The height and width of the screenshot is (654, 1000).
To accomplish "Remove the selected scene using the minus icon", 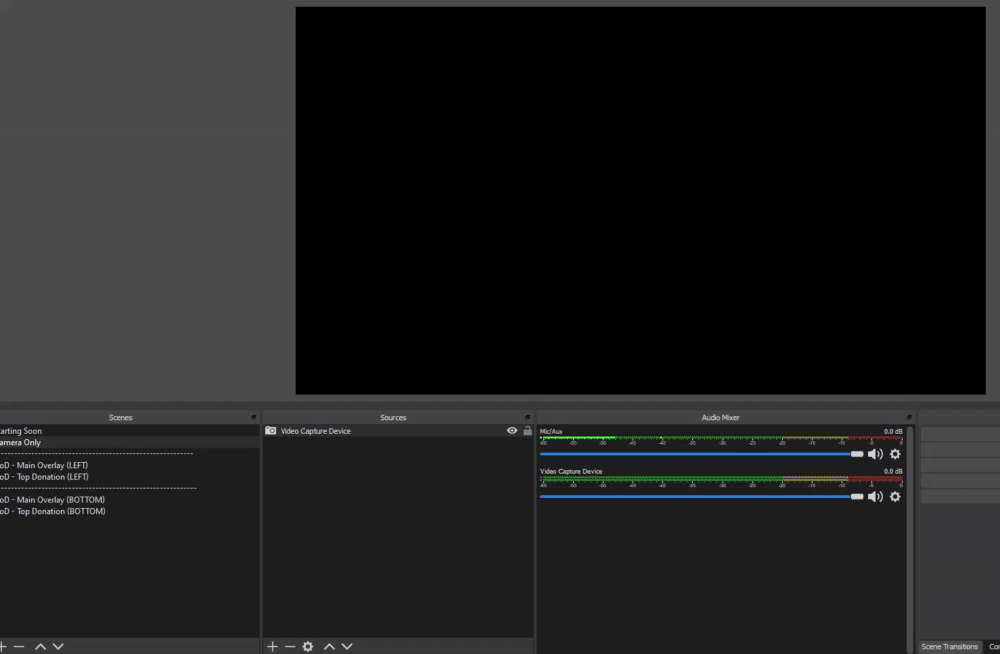I will [22, 646].
